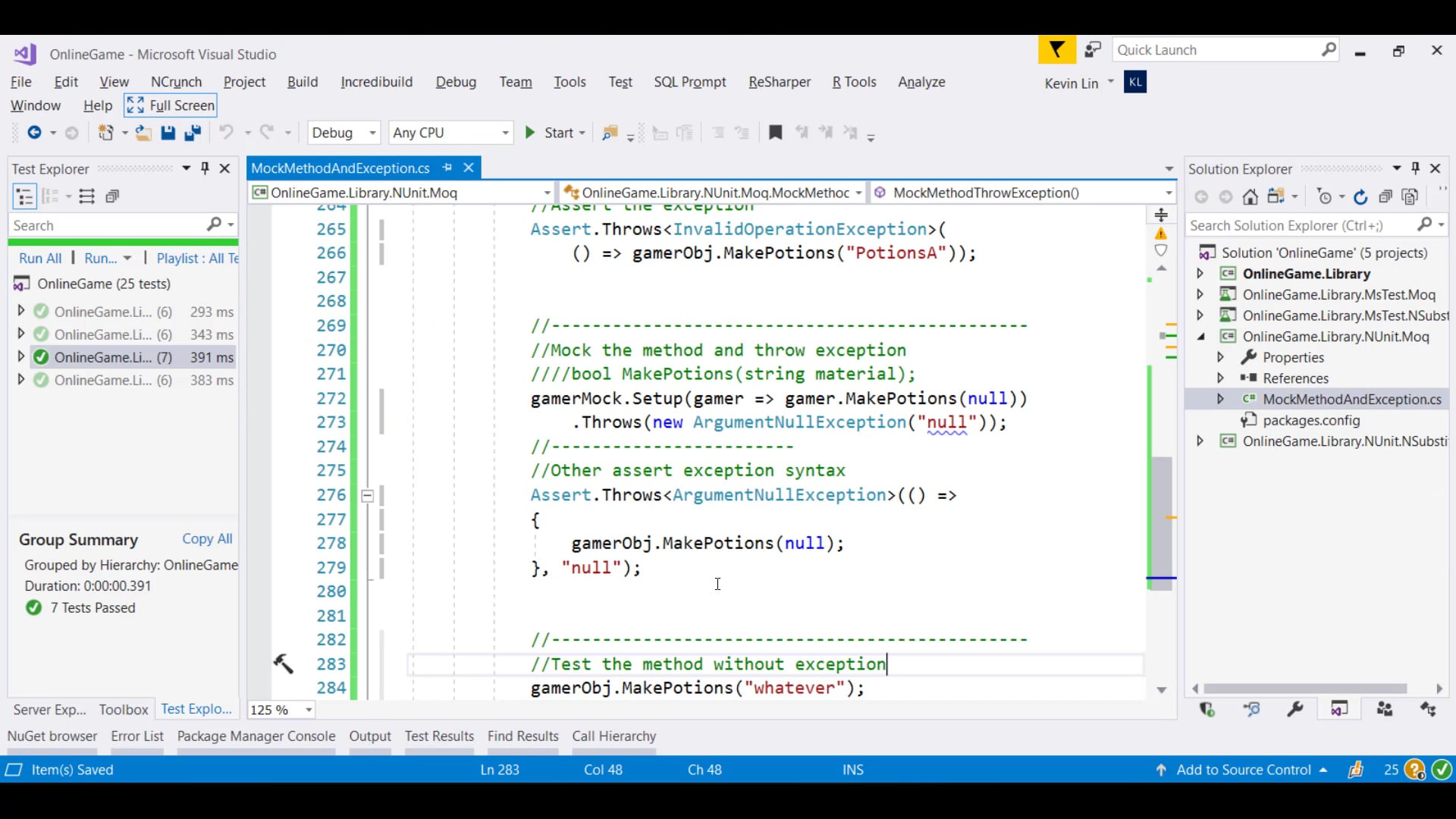1456x819 pixels.
Task: Click the Collapse All icon in Solution Explorer
Action: pos(1385,197)
